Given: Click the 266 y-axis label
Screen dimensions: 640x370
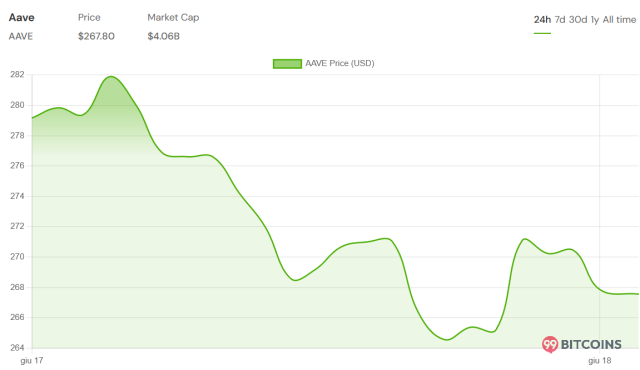Looking at the screenshot, I should pyautogui.click(x=17, y=317).
